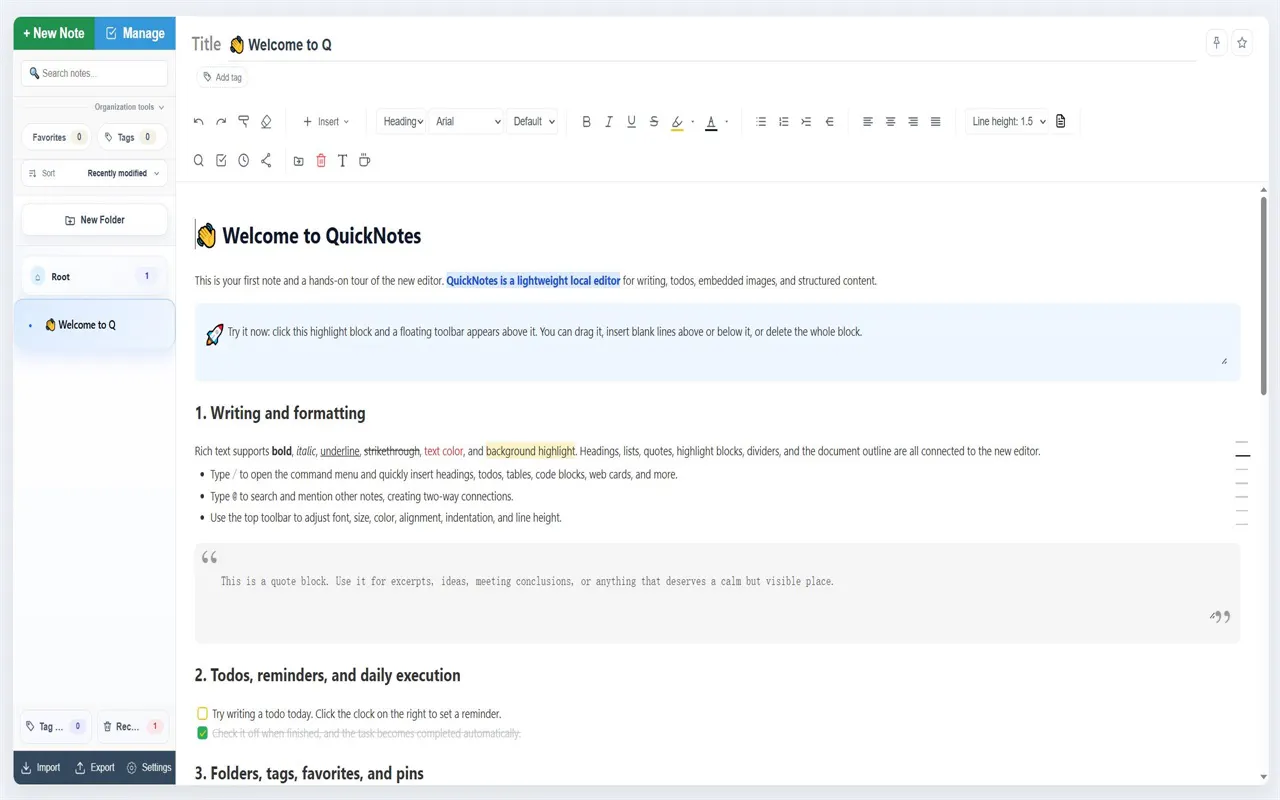Increase indent of the paragraph
The height and width of the screenshot is (800, 1280).
[806, 122]
